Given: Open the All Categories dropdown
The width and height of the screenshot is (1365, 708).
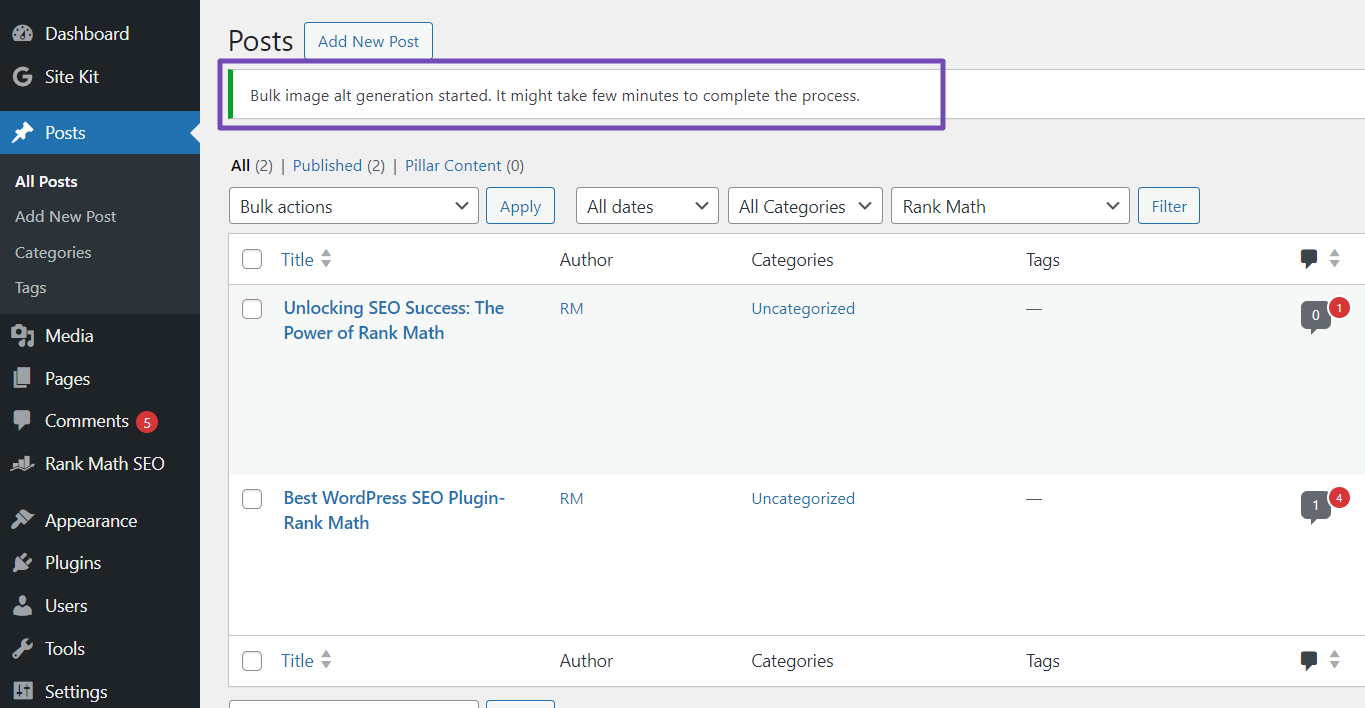Looking at the screenshot, I should [x=805, y=206].
